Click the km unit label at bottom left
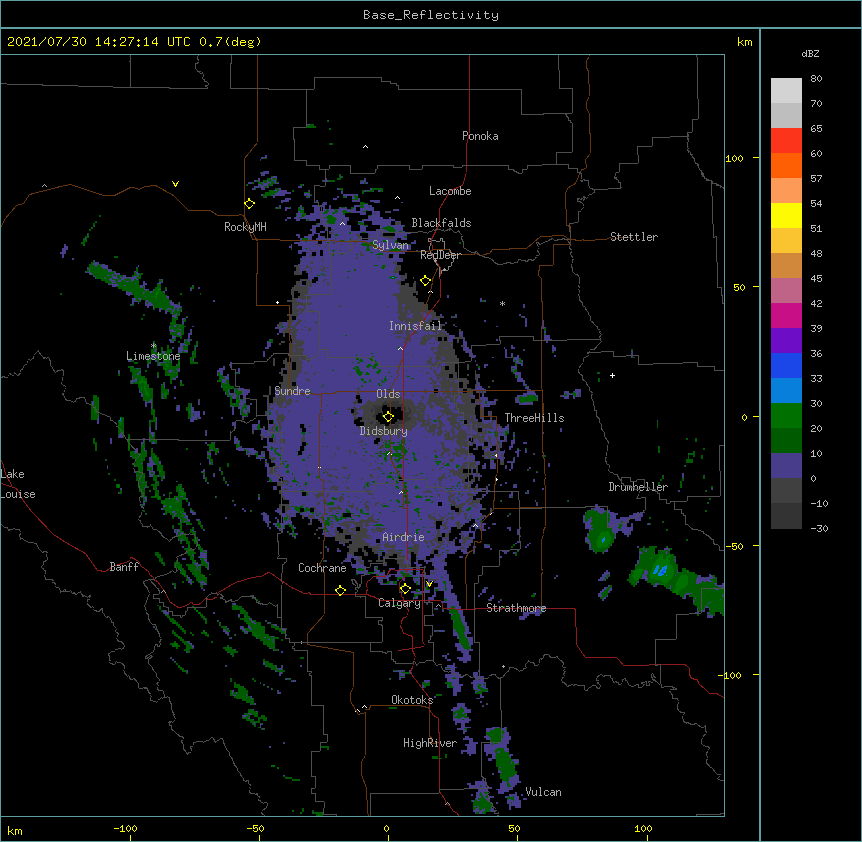Viewport: 862px width, 842px height. tap(15, 830)
